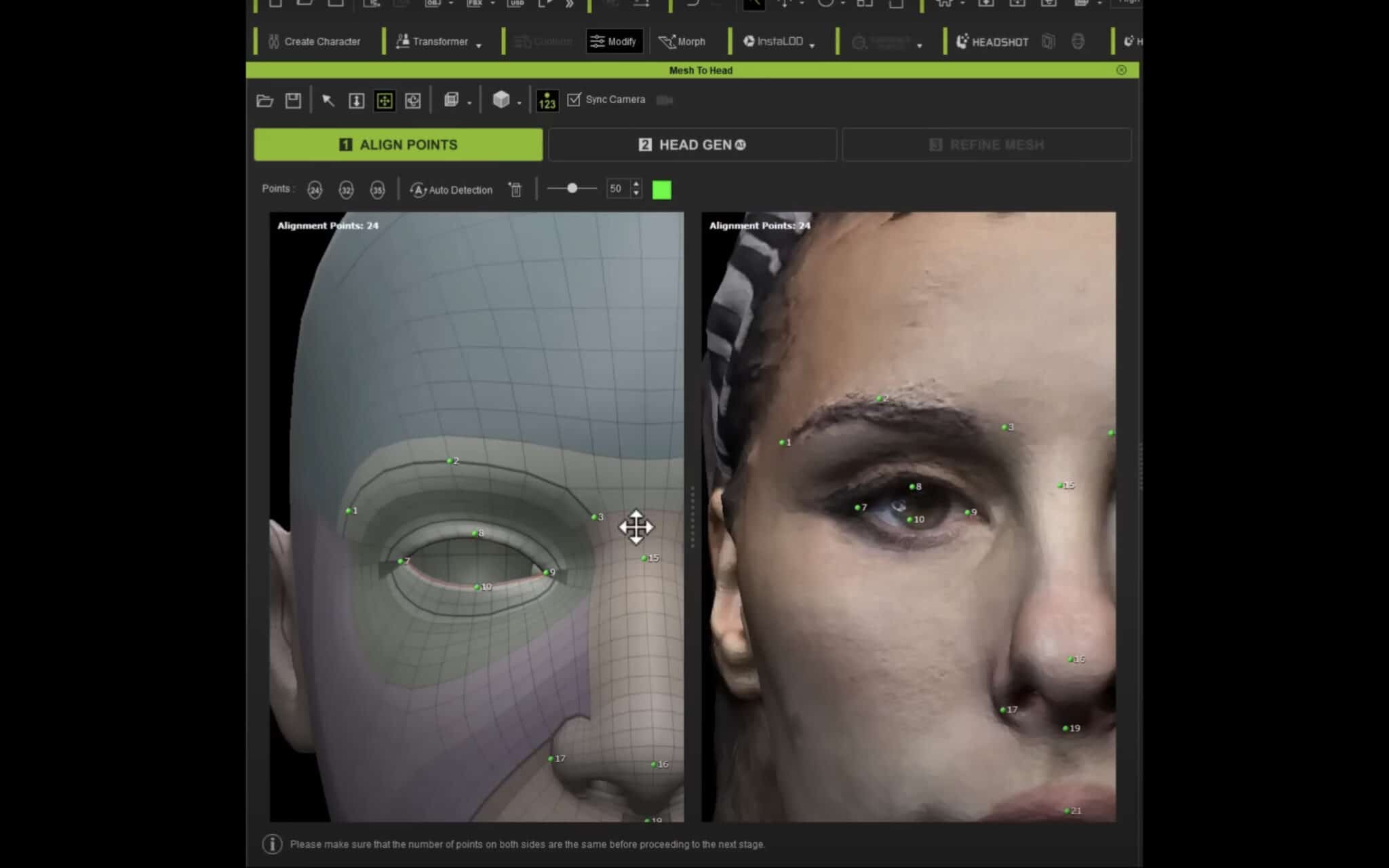Open the shading display mode dropdown

[517, 100]
